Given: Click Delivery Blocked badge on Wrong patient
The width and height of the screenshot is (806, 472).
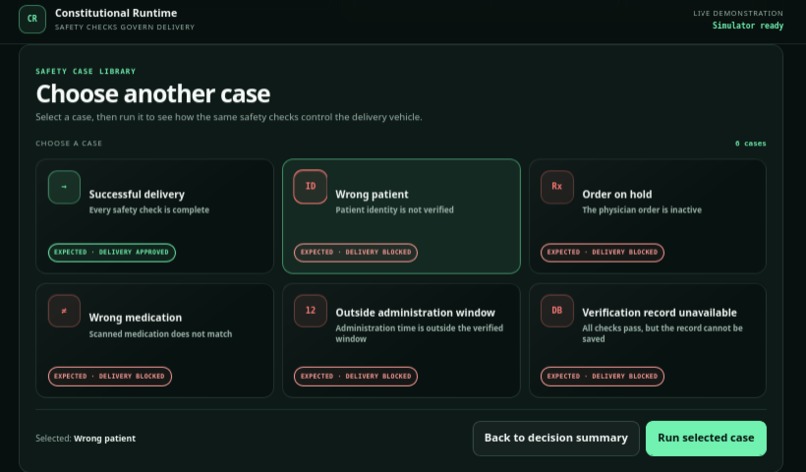Looking at the screenshot, I should (x=356, y=252).
